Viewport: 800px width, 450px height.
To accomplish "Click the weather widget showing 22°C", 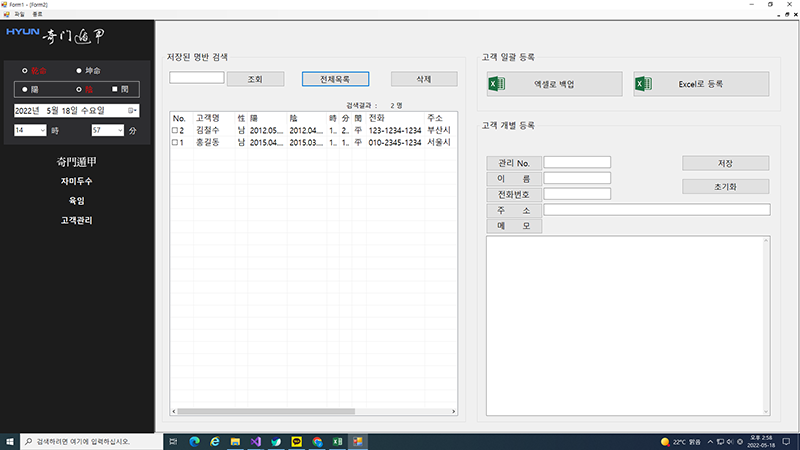I will pyautogui.click(x=681, y=442).
